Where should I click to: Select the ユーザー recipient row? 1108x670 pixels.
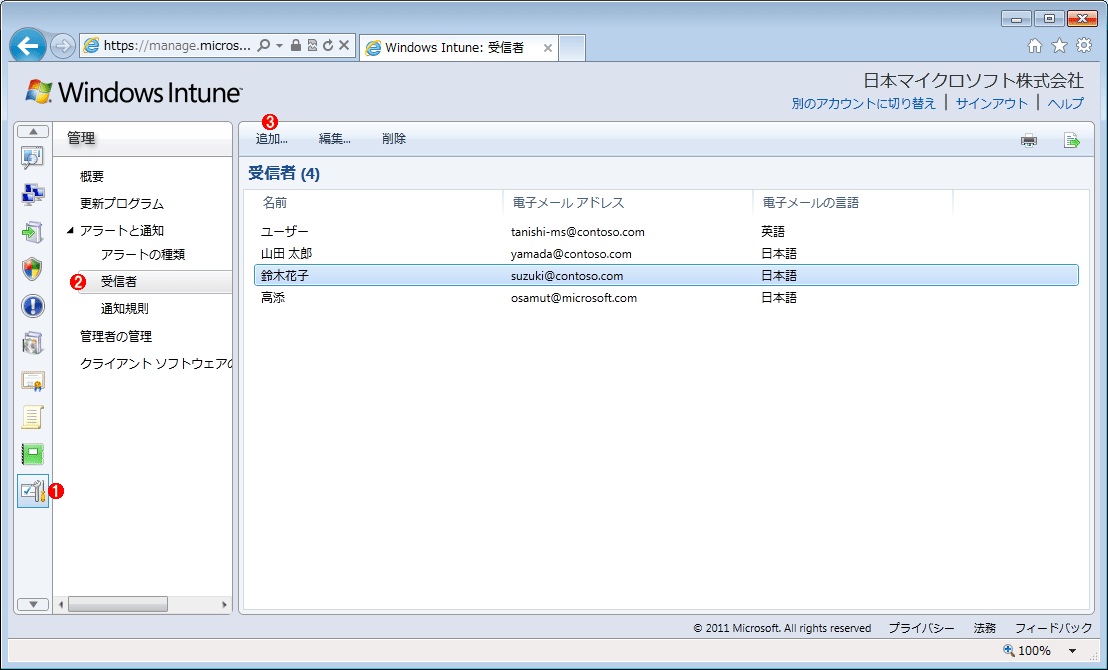[666, 232]
